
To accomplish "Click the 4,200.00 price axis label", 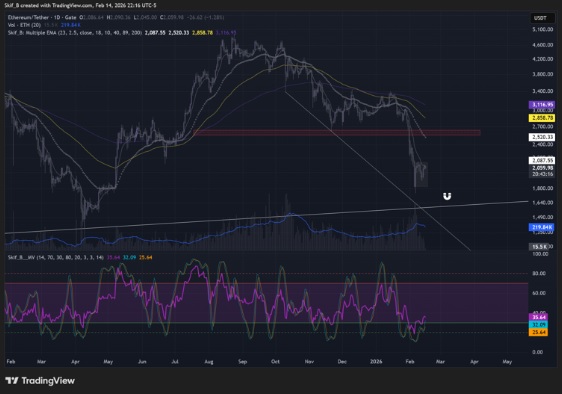I will point(543,59).
